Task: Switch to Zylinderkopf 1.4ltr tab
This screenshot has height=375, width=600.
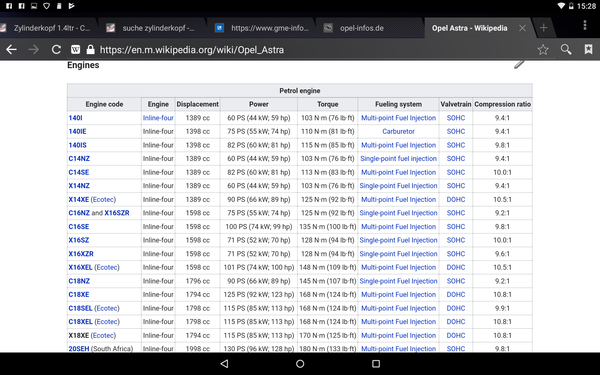Action: (x=47, y=28)
